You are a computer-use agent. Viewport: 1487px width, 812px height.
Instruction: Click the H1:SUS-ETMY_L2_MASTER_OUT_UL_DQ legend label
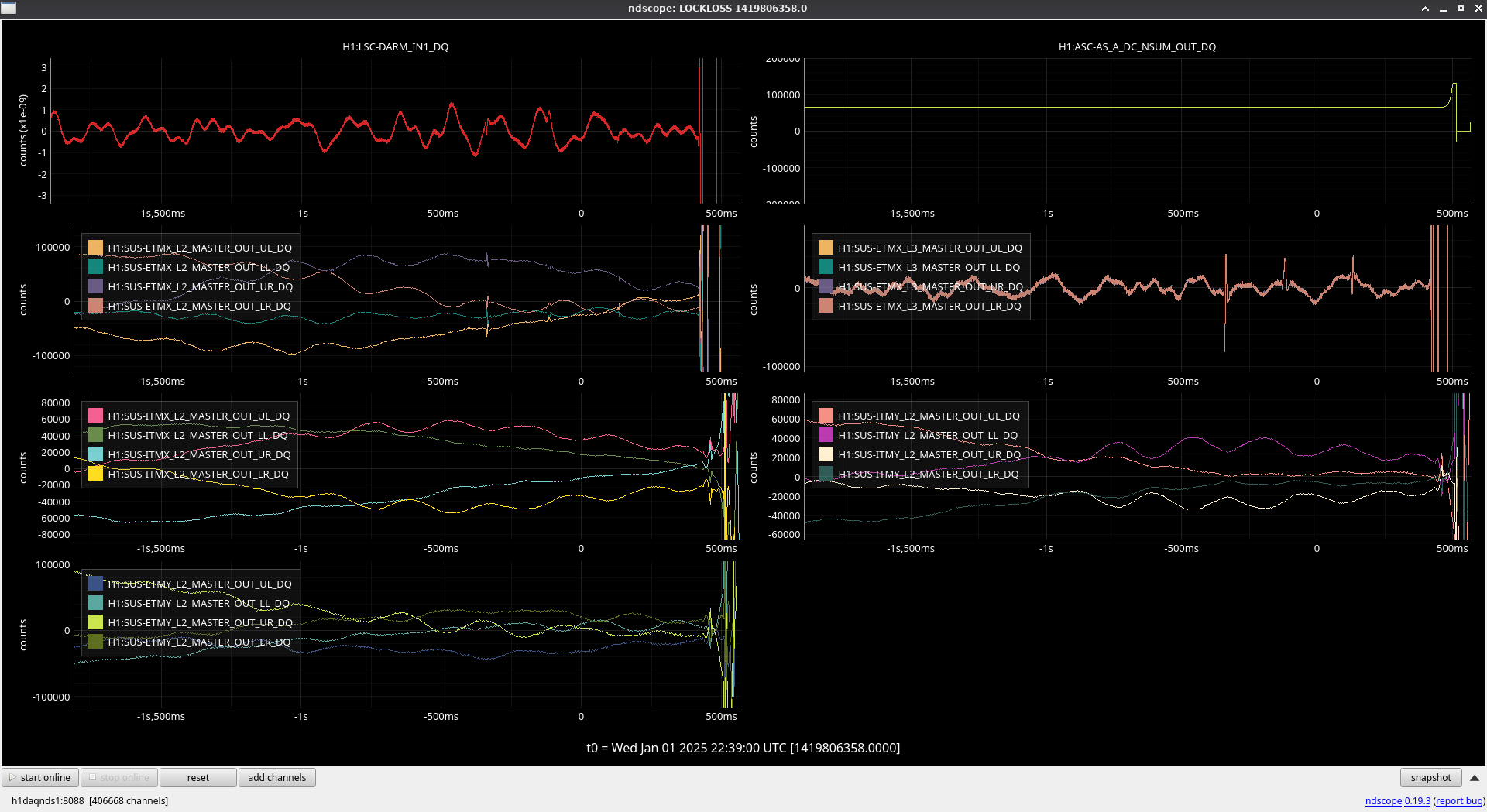200,584
